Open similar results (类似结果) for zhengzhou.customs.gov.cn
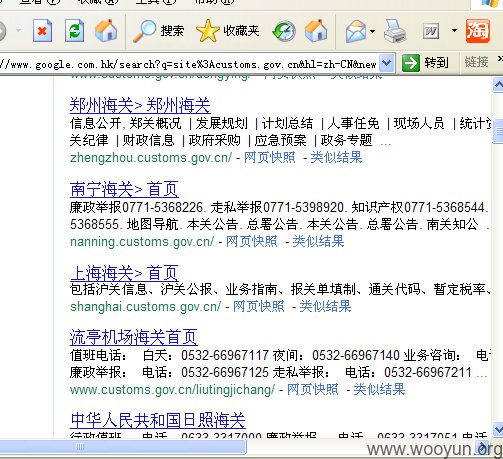The image size is (503, 459). pyautogui.click(x=336, y=157)
